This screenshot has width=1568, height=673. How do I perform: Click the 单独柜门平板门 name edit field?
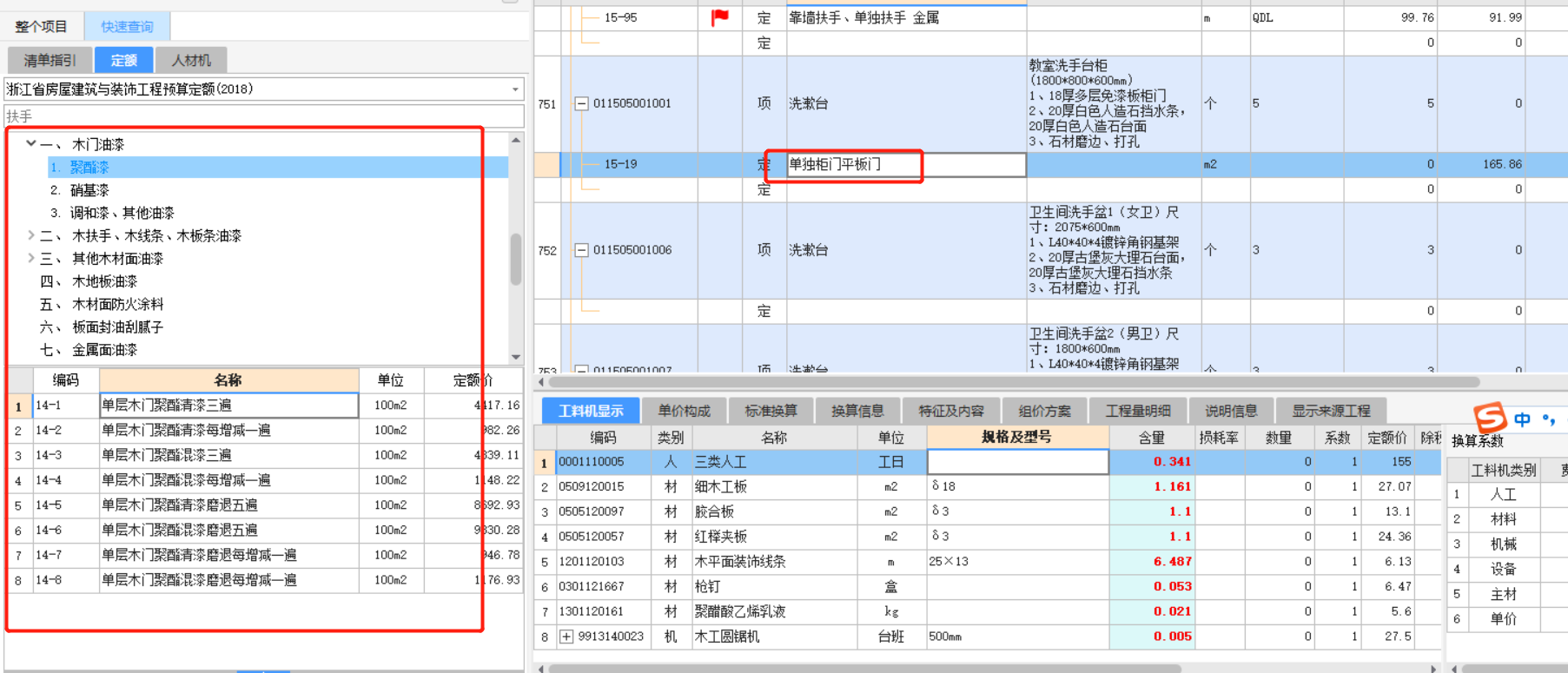[906, 164]
